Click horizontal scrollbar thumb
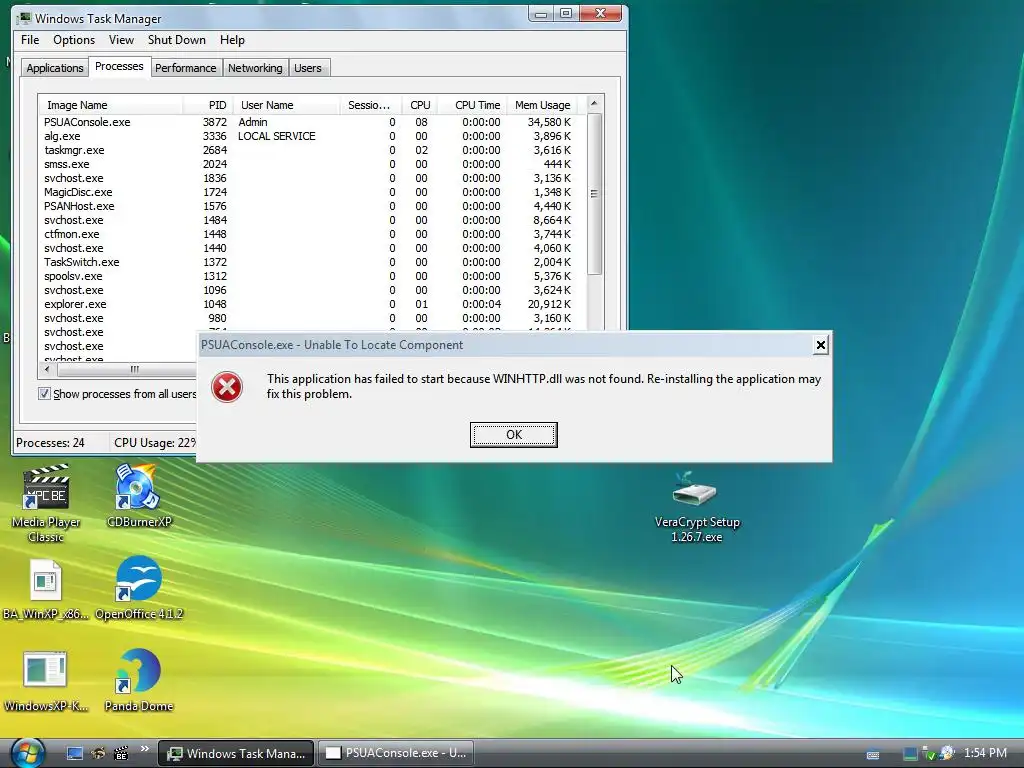 134,369
